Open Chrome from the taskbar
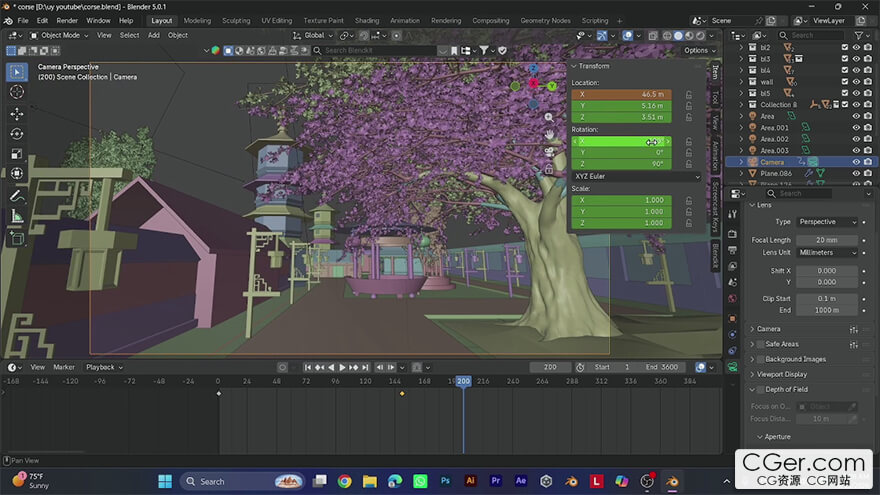 (345, 481)
